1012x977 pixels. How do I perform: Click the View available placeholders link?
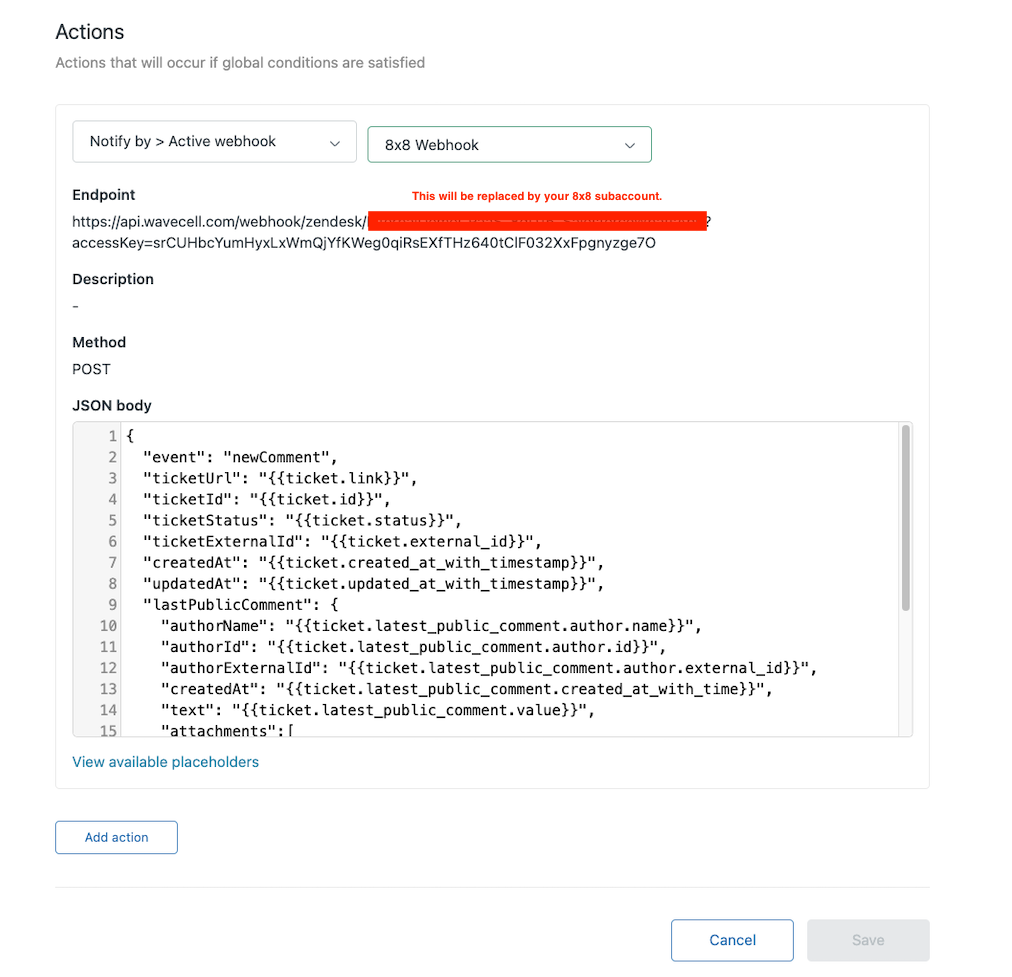[165, 762]
